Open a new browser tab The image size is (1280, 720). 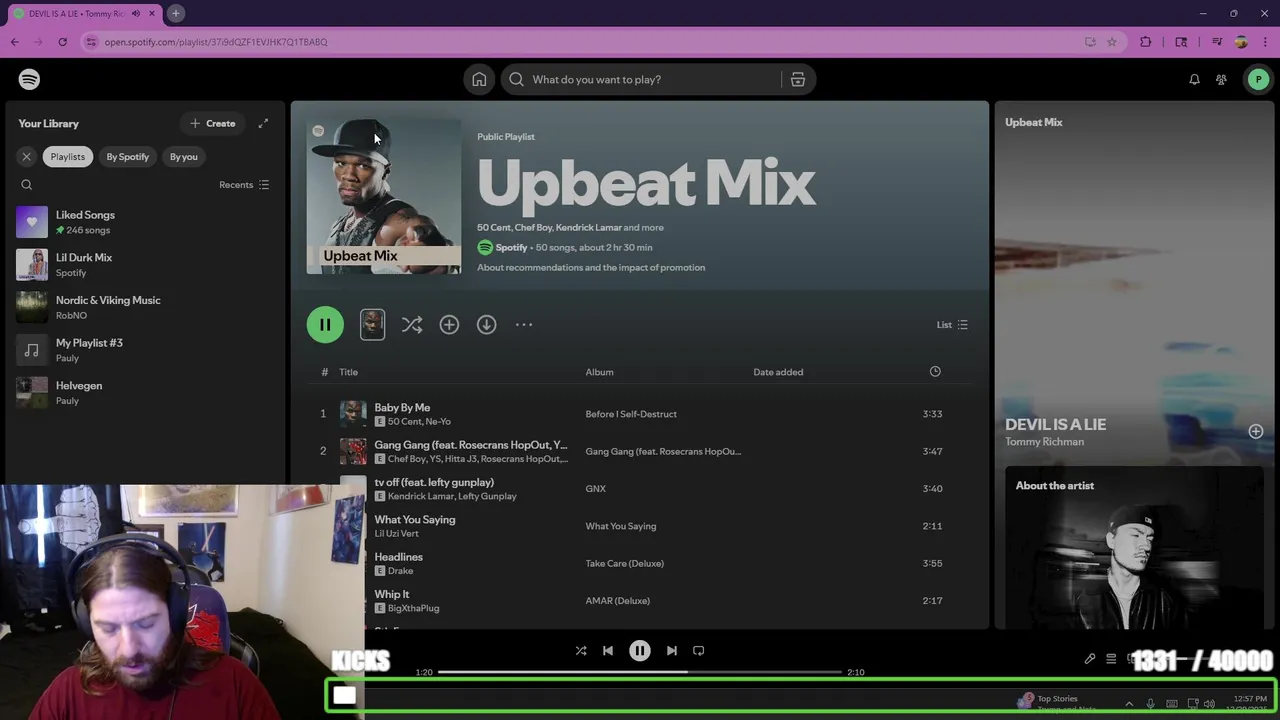[x=175, y=13]
